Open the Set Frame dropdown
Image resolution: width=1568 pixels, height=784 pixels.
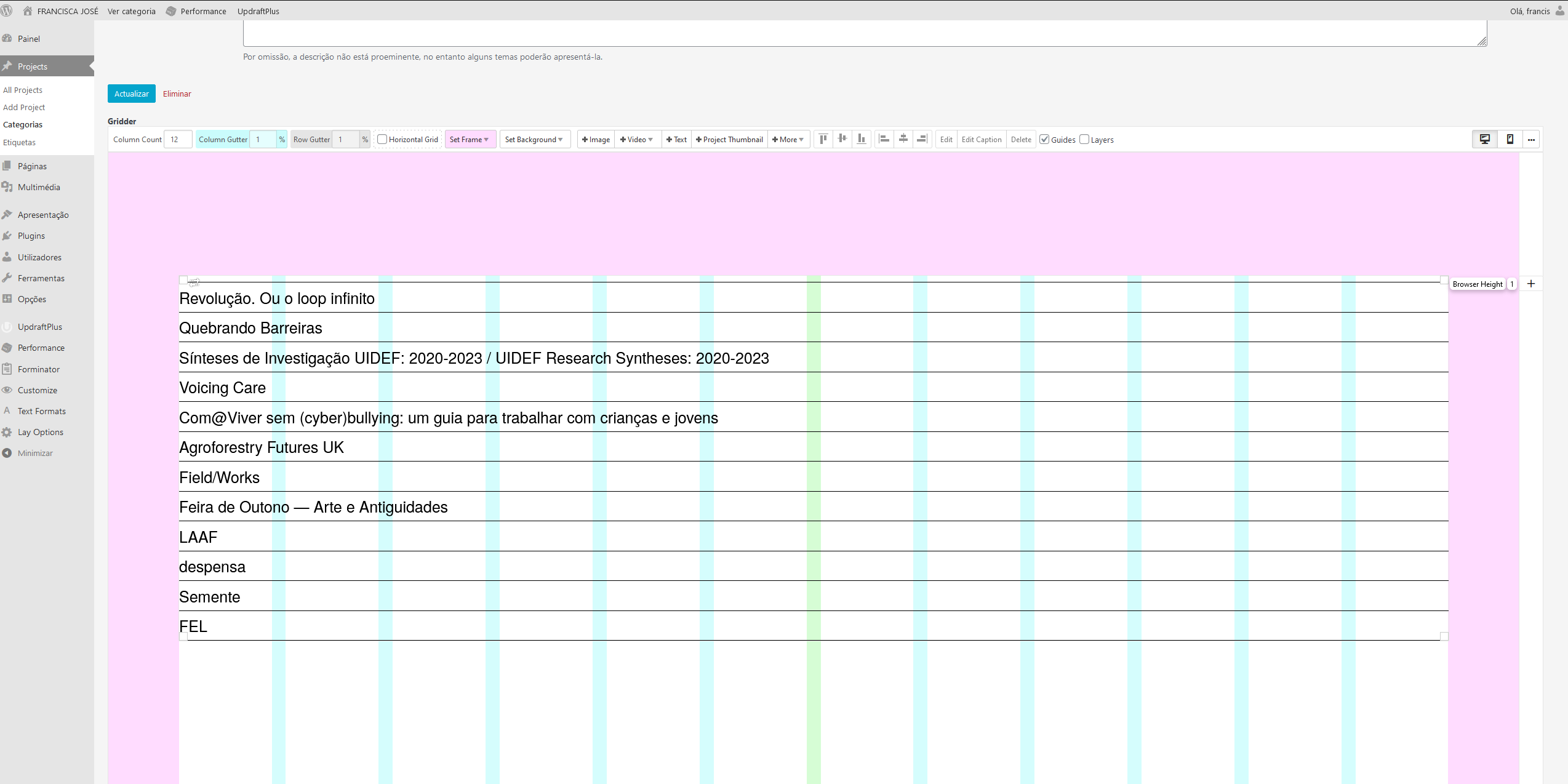(469, 140)
